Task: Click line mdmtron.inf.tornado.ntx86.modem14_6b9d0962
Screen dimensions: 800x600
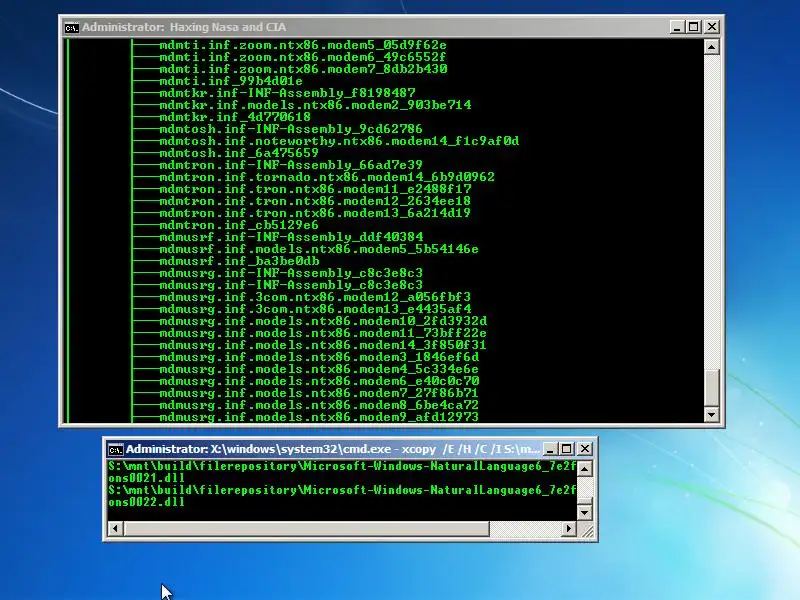Action: coord(327,177)
